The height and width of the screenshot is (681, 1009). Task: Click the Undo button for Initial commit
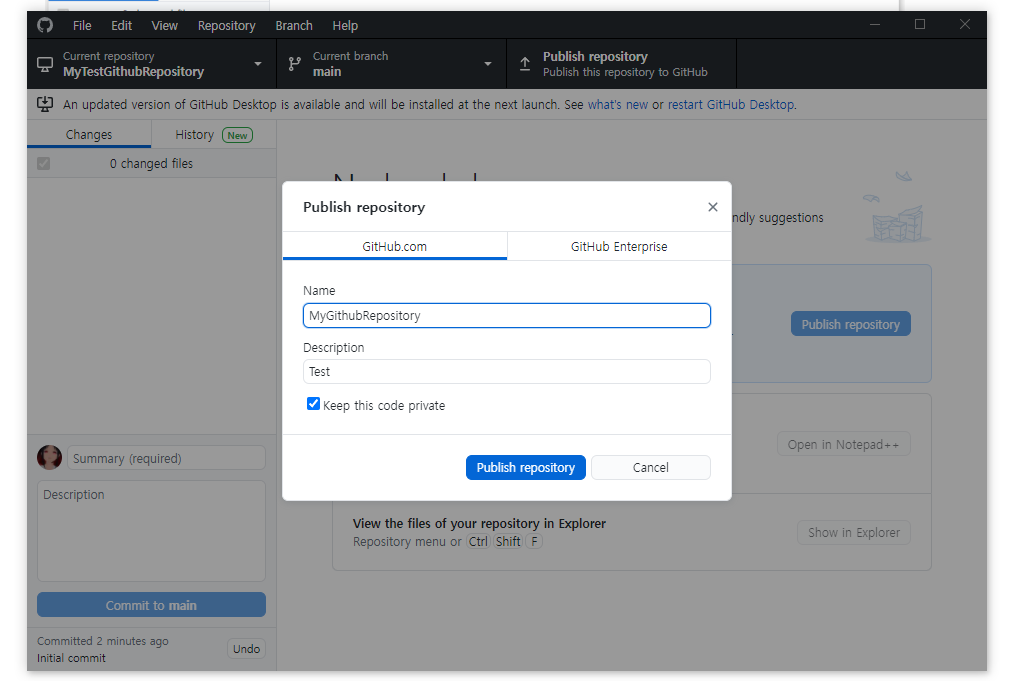pyautogui.click(x=246, y=649)
